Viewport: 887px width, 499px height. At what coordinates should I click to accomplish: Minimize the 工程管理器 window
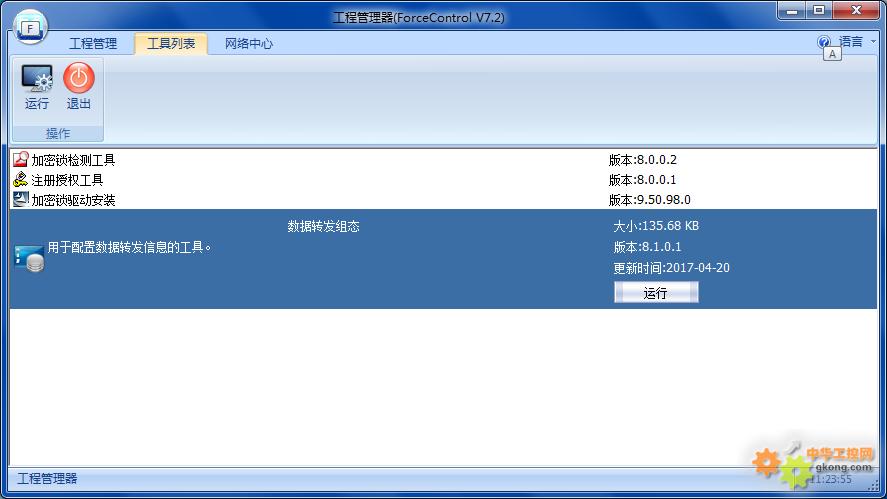point(791,11)
